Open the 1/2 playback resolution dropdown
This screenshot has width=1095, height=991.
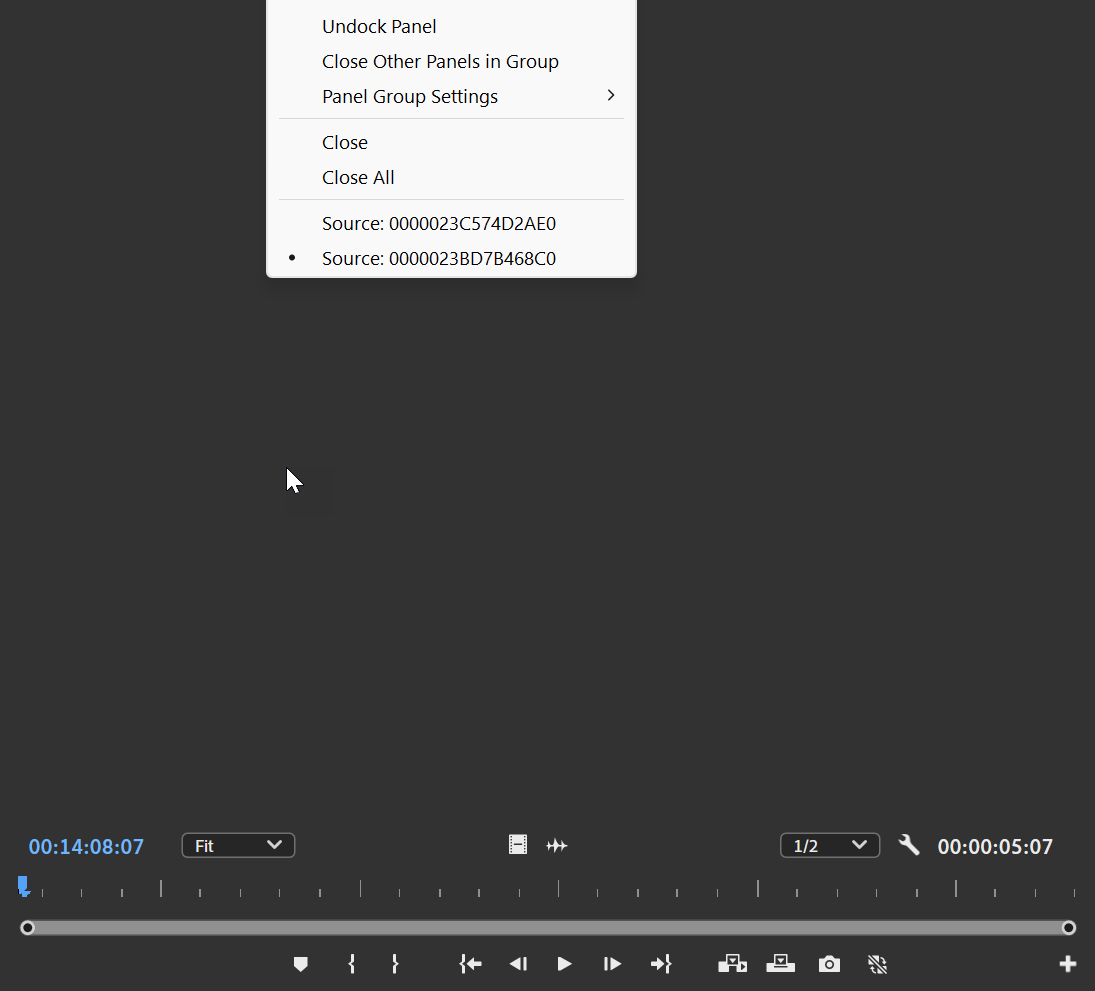click(831, 845)
